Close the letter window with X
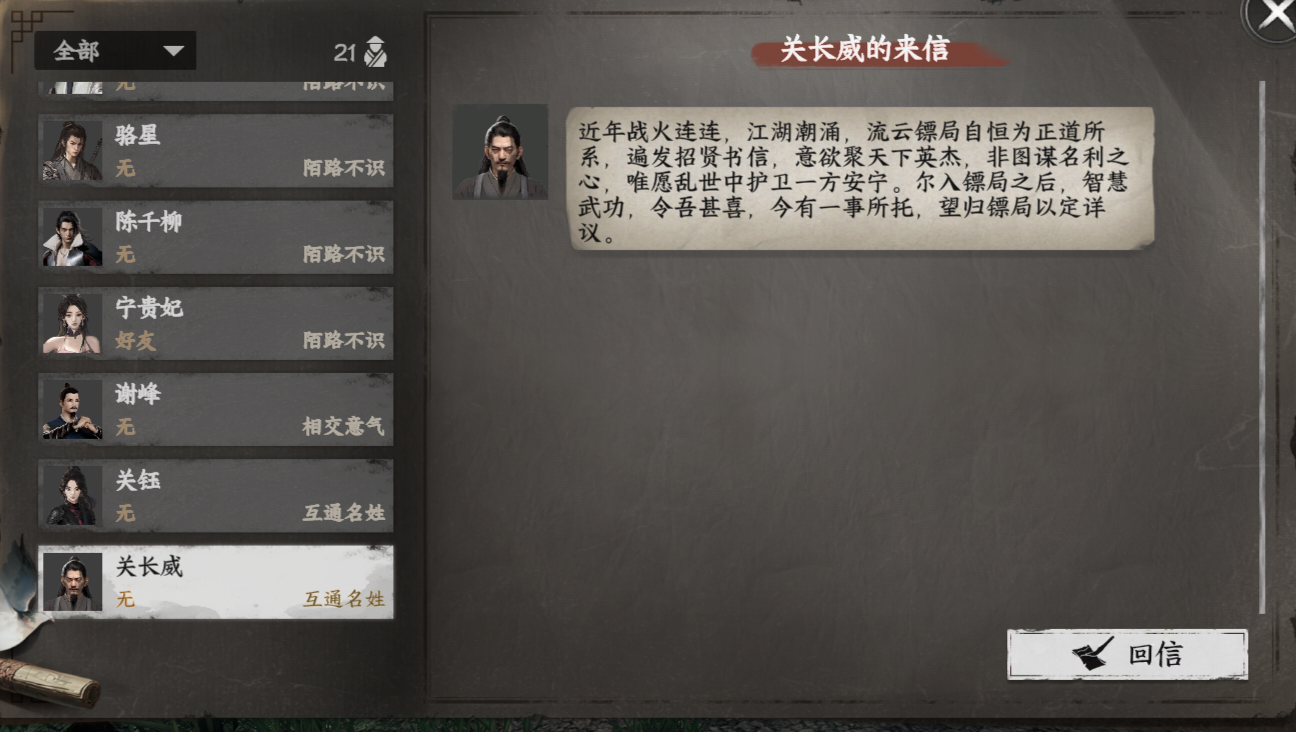Screen dimensions: 1296x732 click(x=1276, y=15)
